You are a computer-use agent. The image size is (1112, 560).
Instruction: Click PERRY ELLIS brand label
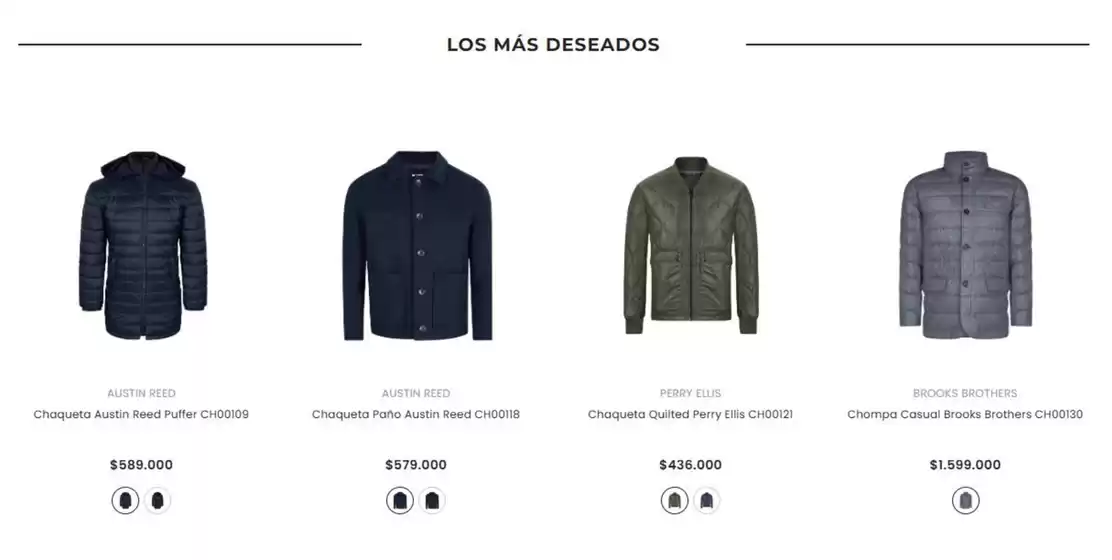tap(690, 393)
